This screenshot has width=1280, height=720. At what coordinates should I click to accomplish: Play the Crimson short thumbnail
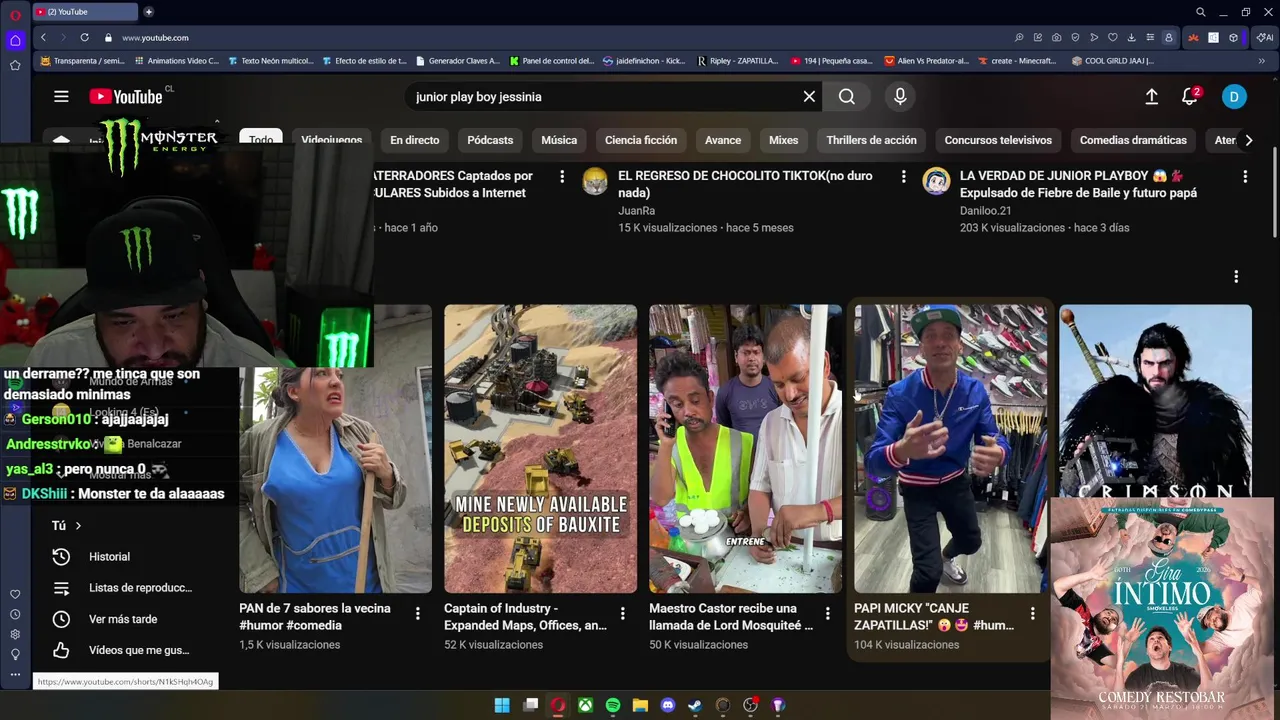pos(1155,400)
